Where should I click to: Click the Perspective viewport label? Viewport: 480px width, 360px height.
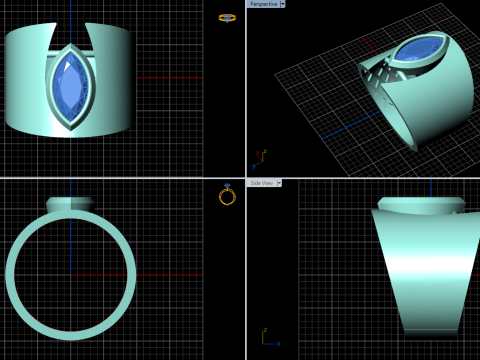point(263,4)
